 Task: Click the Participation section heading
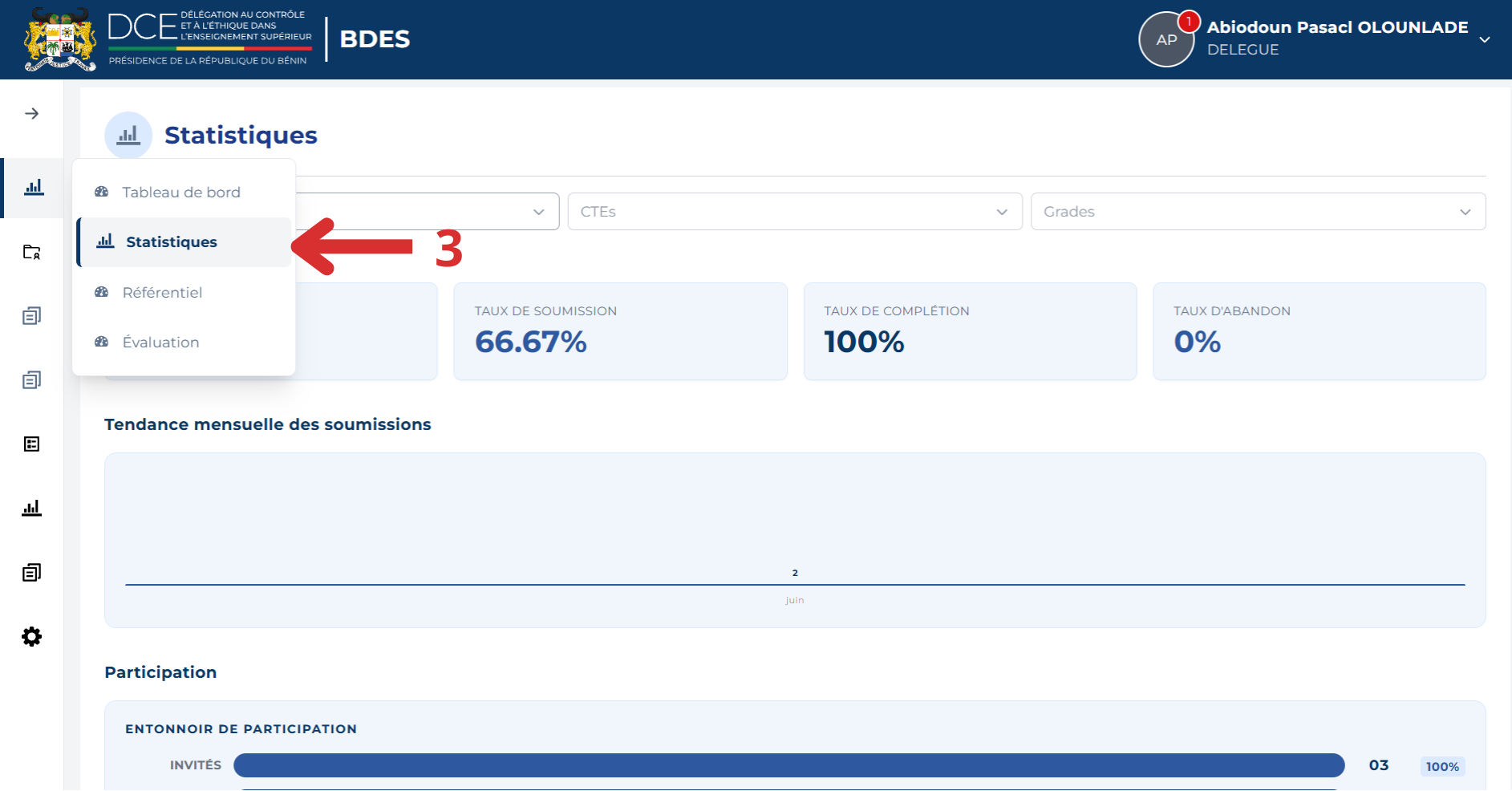click(x=160, y=672)
